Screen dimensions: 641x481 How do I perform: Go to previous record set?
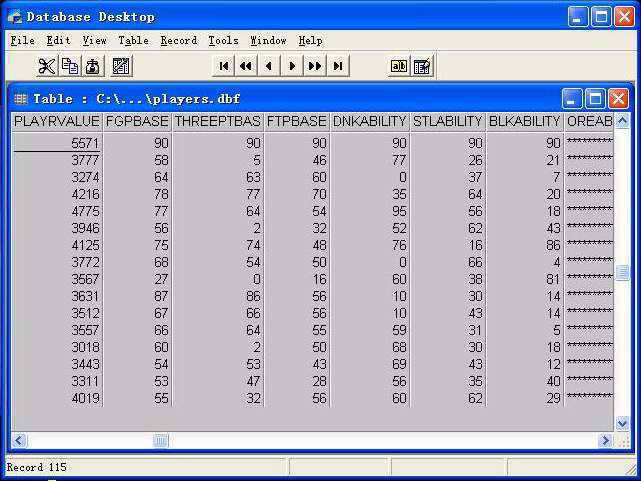[246, 66]
